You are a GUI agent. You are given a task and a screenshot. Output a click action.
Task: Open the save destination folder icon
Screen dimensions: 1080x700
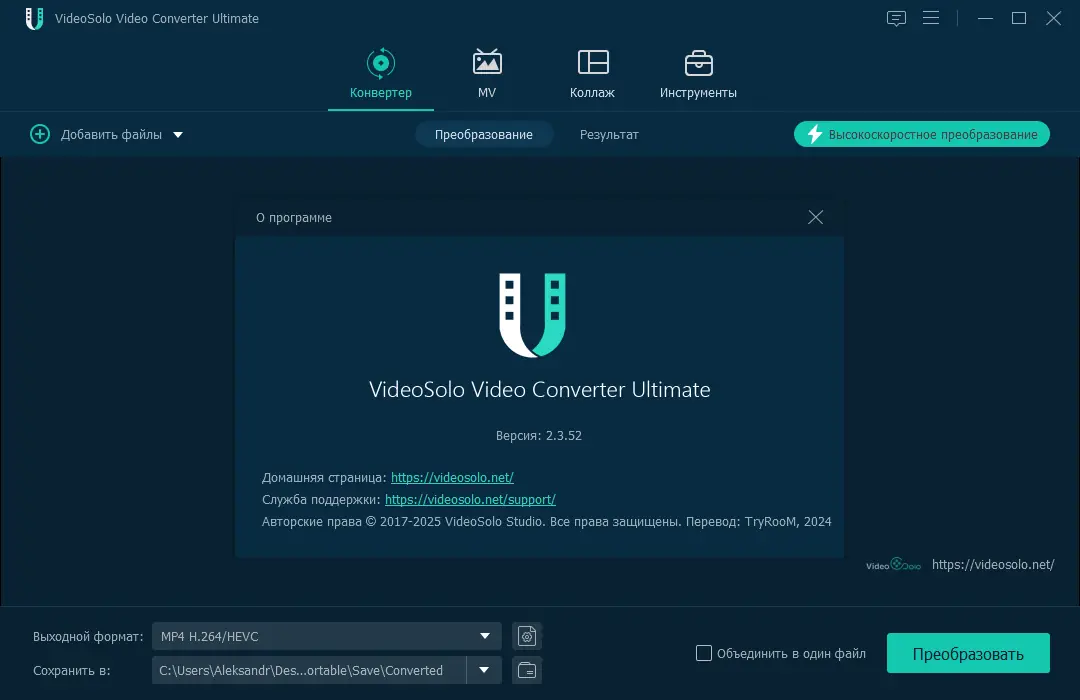[526, 670]
